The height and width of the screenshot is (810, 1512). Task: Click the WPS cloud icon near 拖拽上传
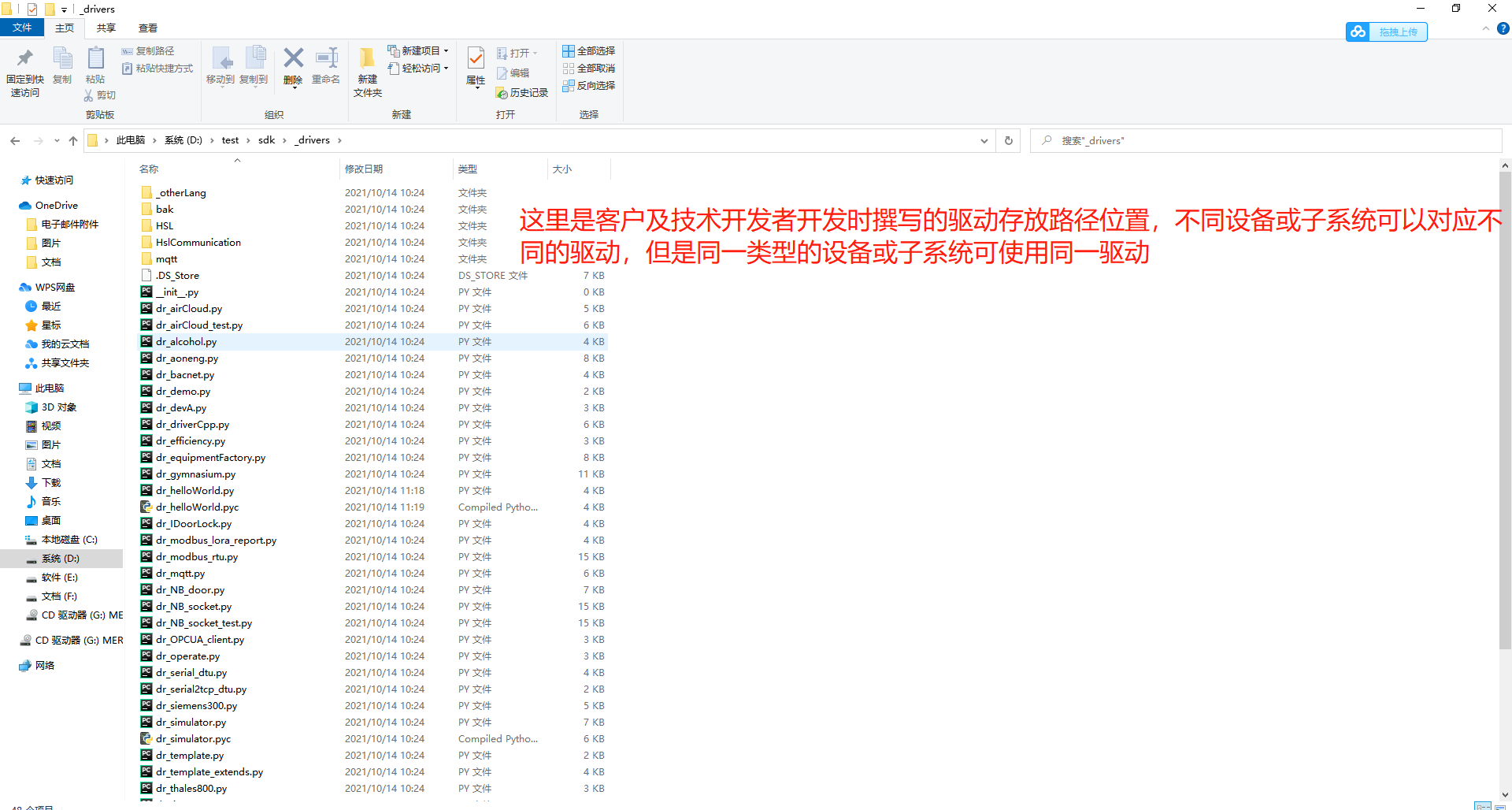tap(1358, 32)
